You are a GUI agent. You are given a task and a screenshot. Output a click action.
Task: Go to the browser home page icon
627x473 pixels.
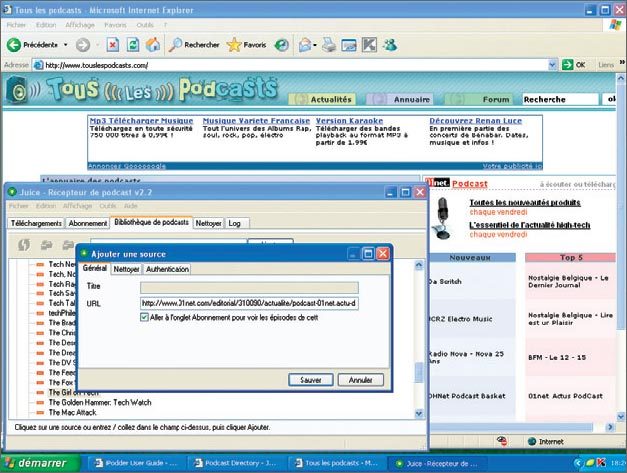[152, 45]
